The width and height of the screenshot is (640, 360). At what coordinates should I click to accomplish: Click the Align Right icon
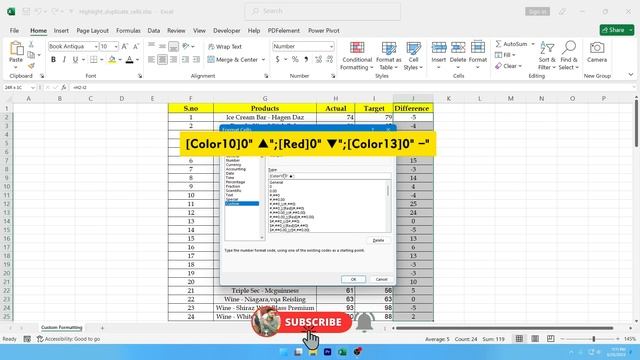173,60
